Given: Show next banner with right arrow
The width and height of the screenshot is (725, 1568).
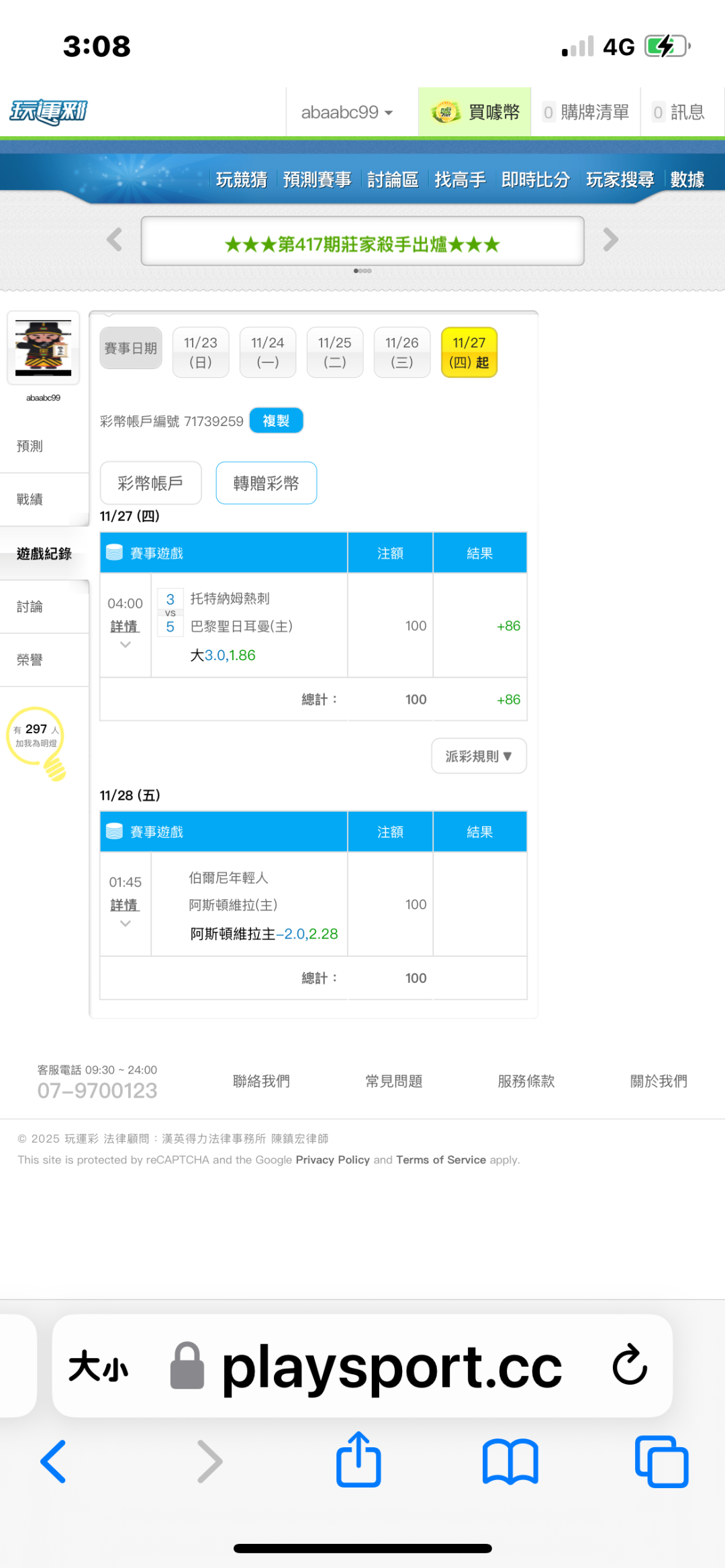Looking at the screenshot, I should click(610, 240).
